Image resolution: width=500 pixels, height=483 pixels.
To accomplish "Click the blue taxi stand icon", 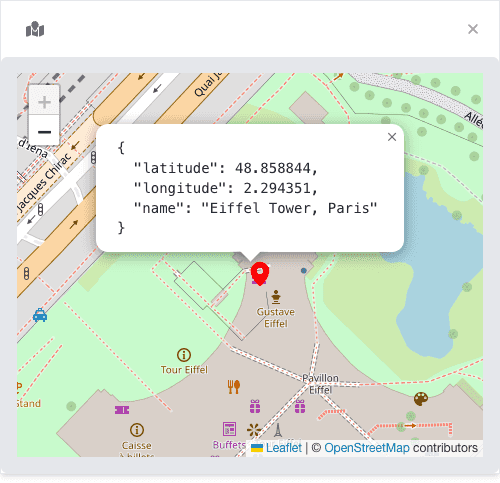I will tap(40, 315).
